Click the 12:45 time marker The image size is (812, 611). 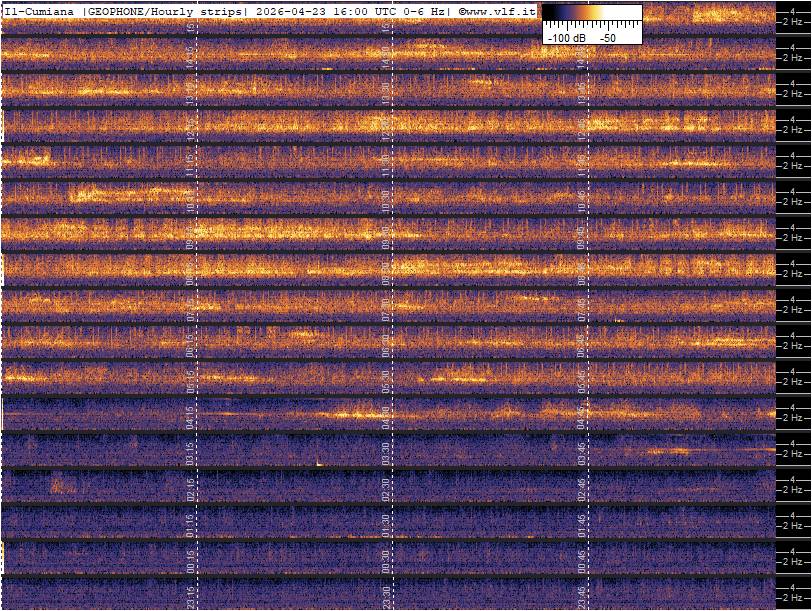click(x=581, y=127)
